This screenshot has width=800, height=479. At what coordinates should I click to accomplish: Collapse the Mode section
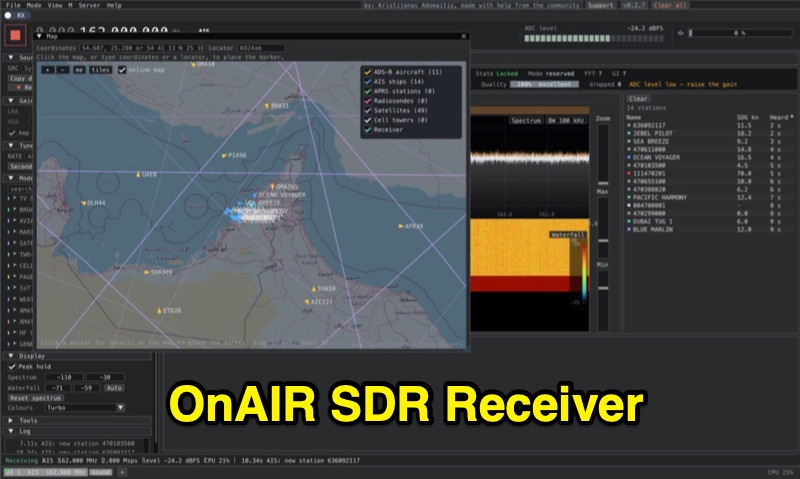pyautogui.click(x=11, y=178)
